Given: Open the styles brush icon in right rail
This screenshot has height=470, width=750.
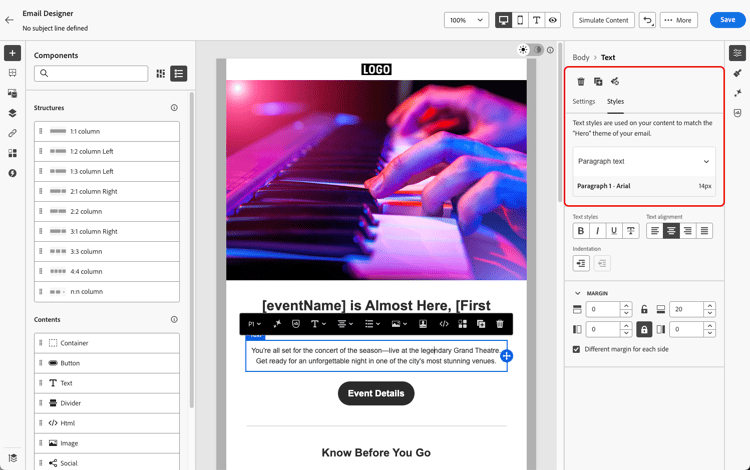Looking at the screenshot, I should point(737,73).
